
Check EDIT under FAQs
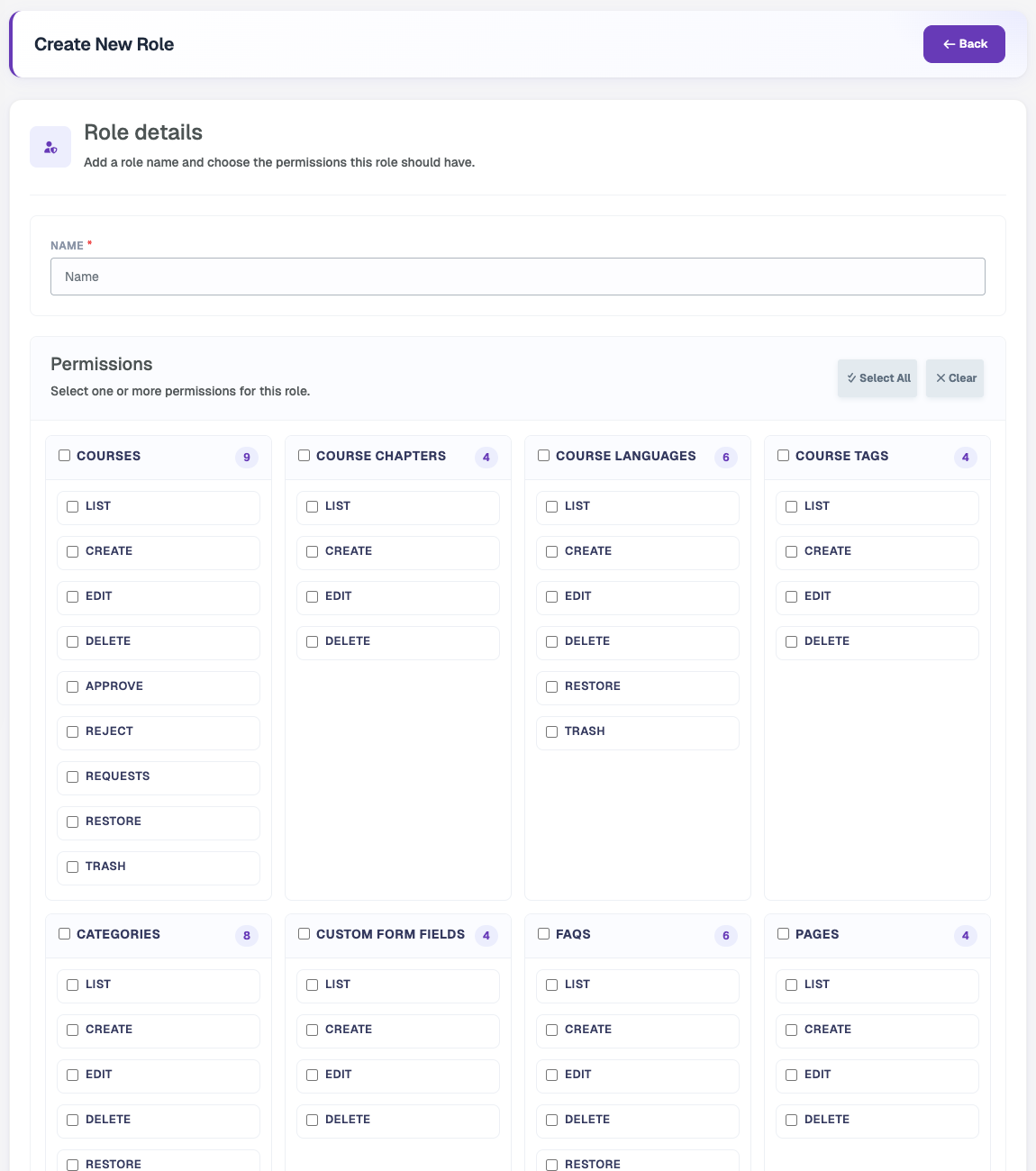click(552, 1076)
